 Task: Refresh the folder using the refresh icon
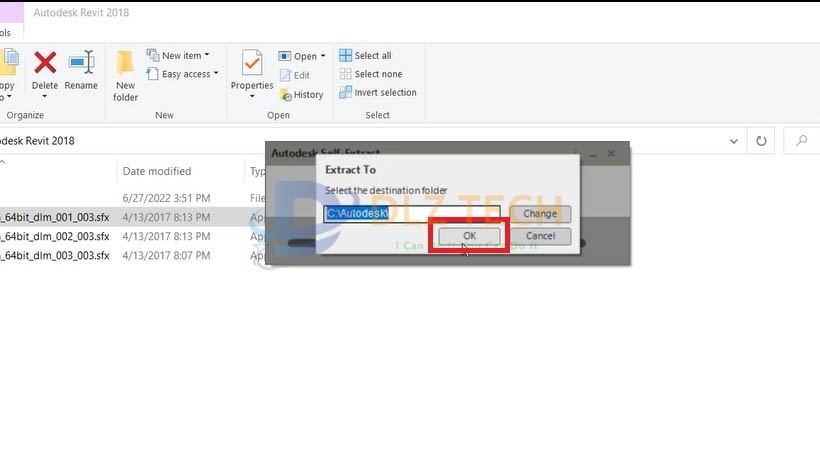(762, 141)
